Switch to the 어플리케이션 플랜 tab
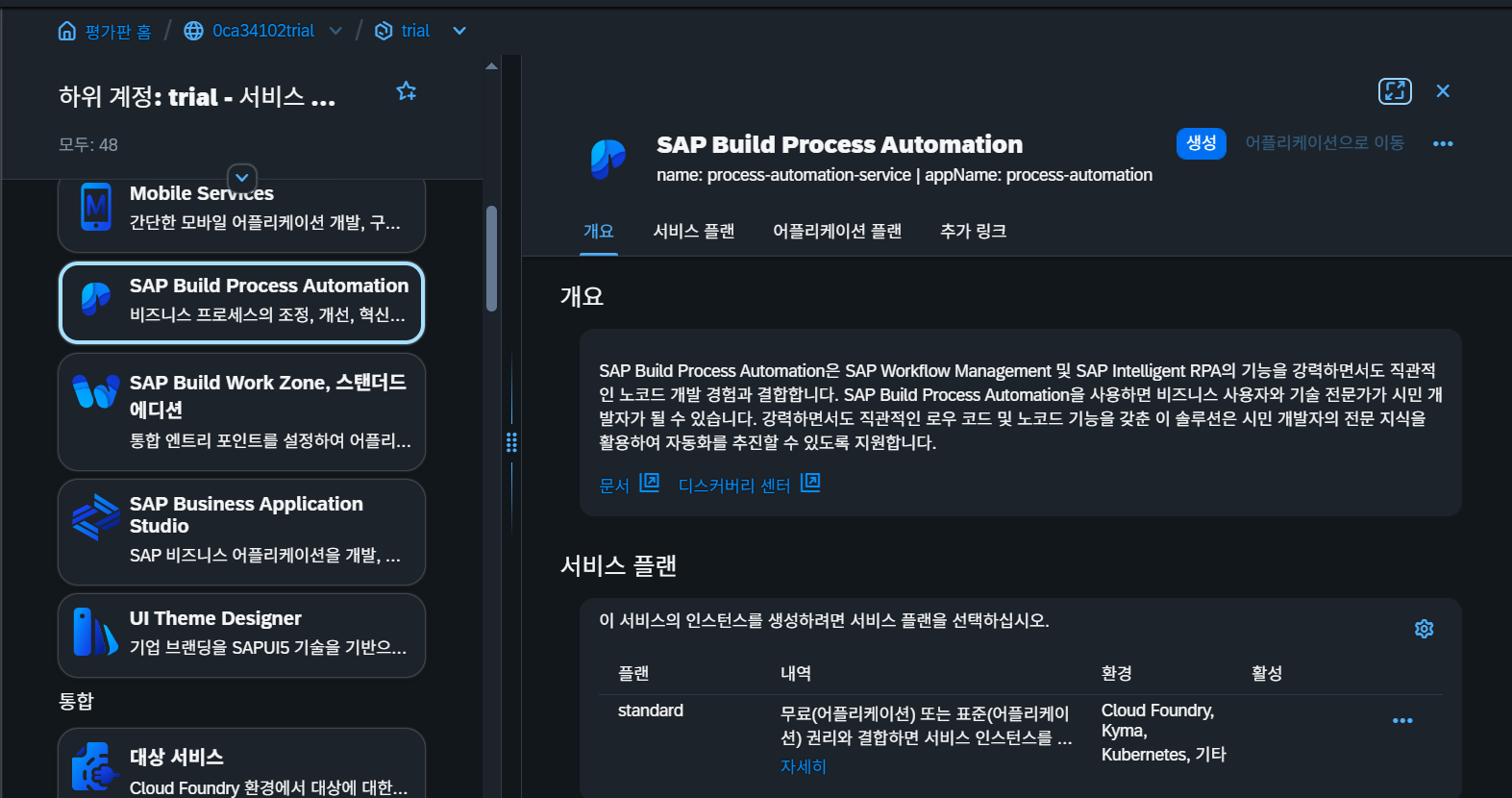 click(x=837, y=232)
